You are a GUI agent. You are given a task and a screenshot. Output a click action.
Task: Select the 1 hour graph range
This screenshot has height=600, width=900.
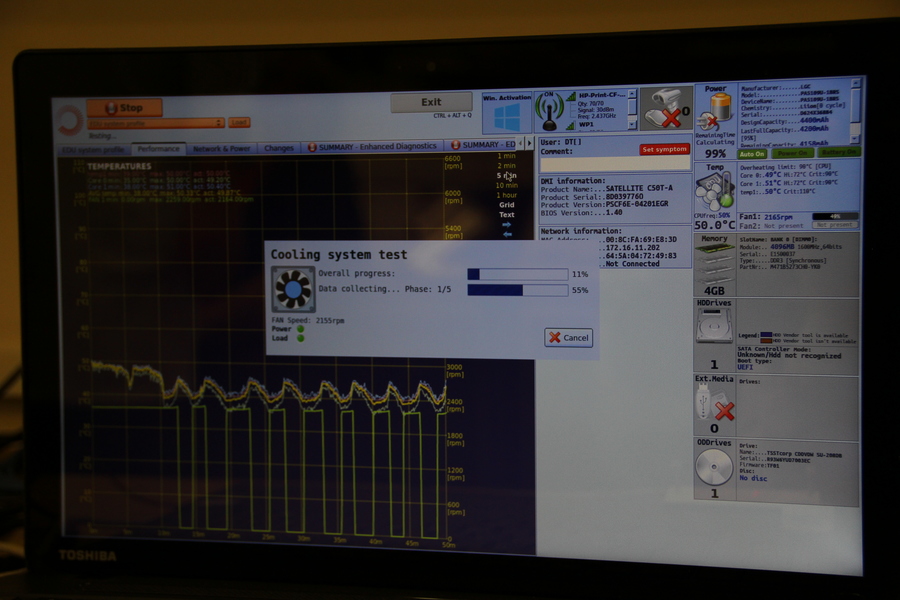[x=507, y=195]
